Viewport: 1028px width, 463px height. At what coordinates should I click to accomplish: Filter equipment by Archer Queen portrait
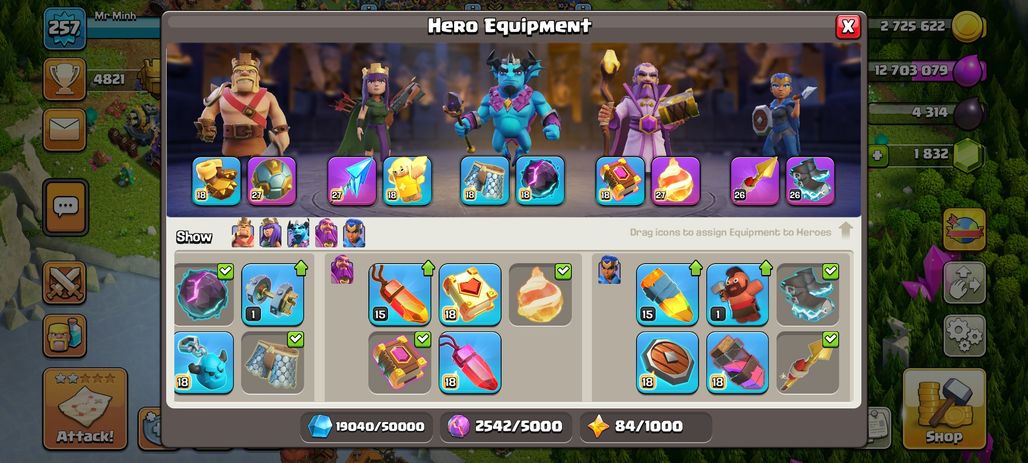(x=270, y=233)
